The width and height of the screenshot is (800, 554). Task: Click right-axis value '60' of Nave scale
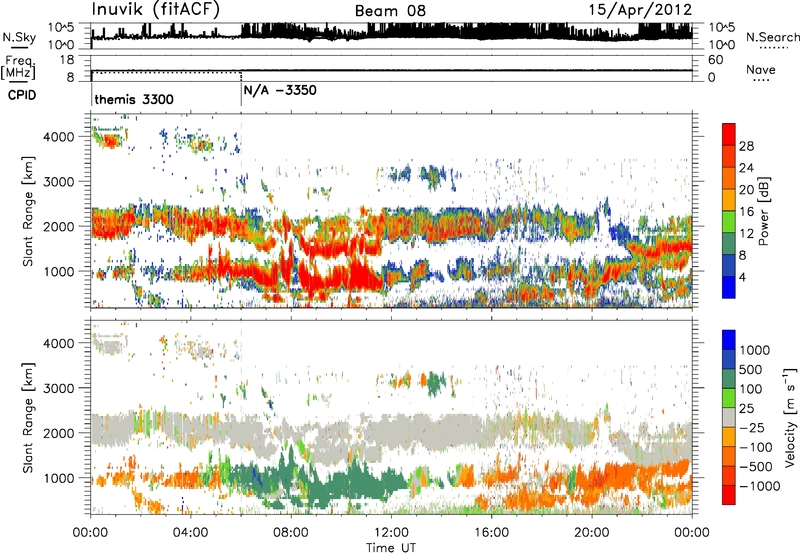(x=715, y=60)
